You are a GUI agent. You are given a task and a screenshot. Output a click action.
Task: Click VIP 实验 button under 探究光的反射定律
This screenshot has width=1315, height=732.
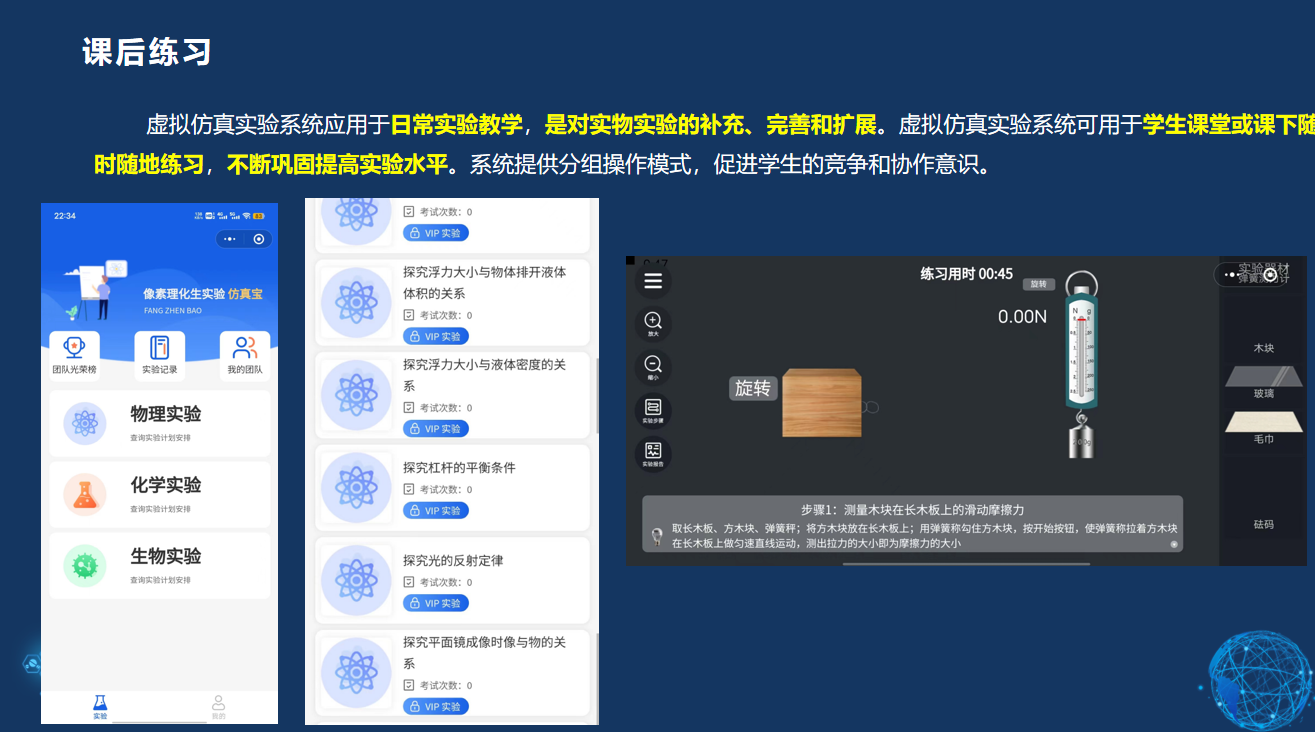coord(436,603)
